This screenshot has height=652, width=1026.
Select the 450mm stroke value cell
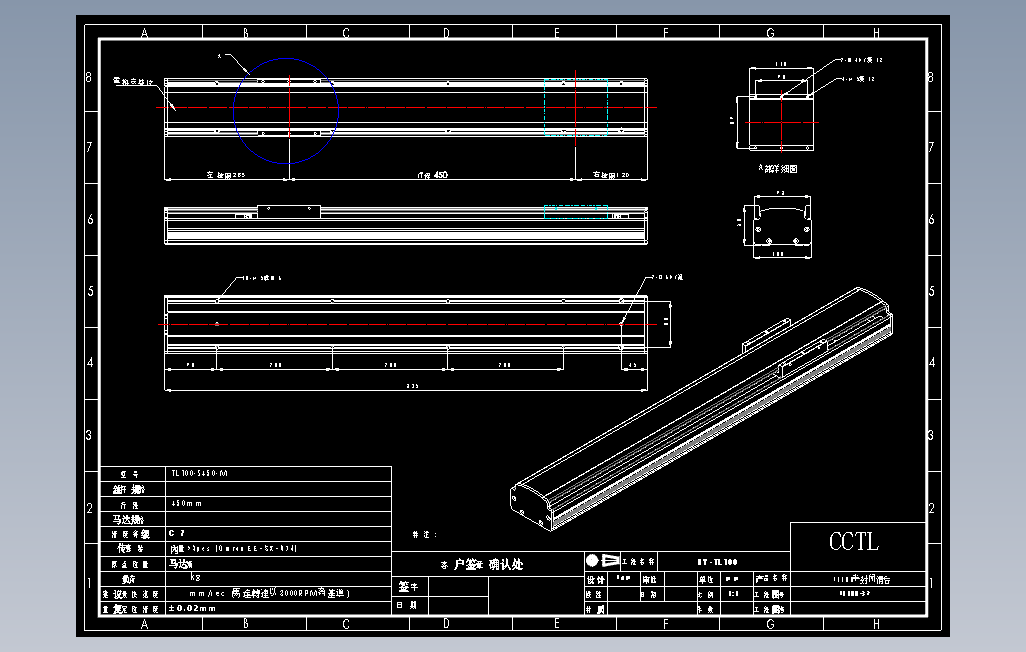point(279,504)
